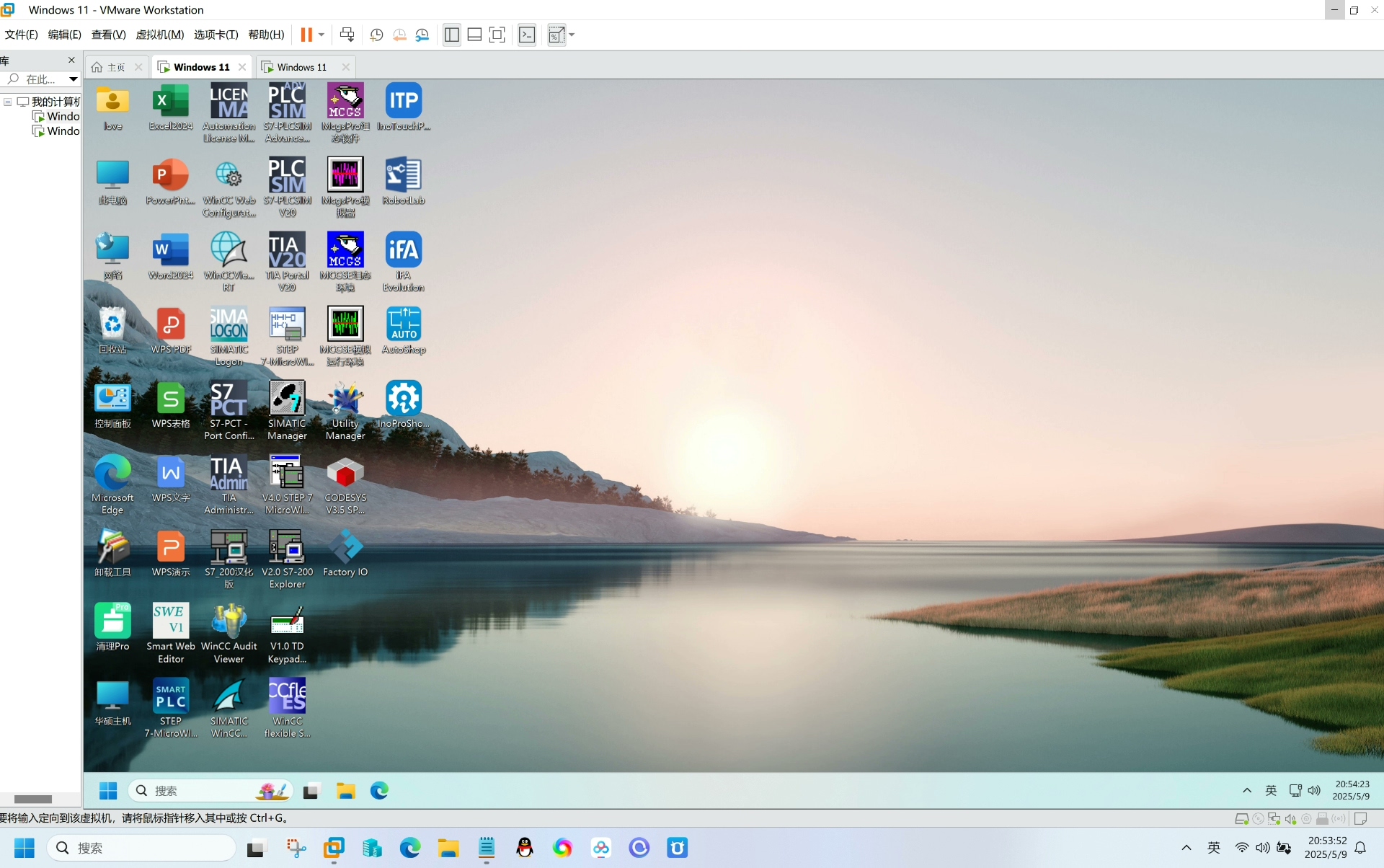Click the library panel horizontal scrollbar
Image resolution: width=1384 pixels, height=868 pixels.
tap(33, 799)
